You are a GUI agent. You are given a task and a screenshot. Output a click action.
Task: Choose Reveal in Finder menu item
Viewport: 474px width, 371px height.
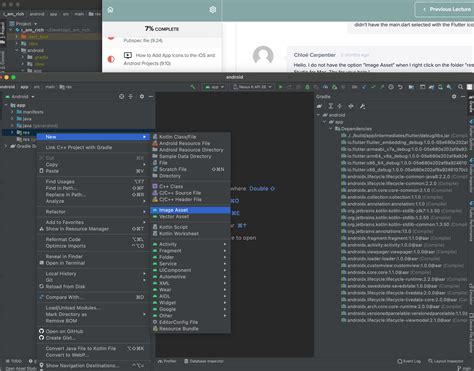click(93, 256)
